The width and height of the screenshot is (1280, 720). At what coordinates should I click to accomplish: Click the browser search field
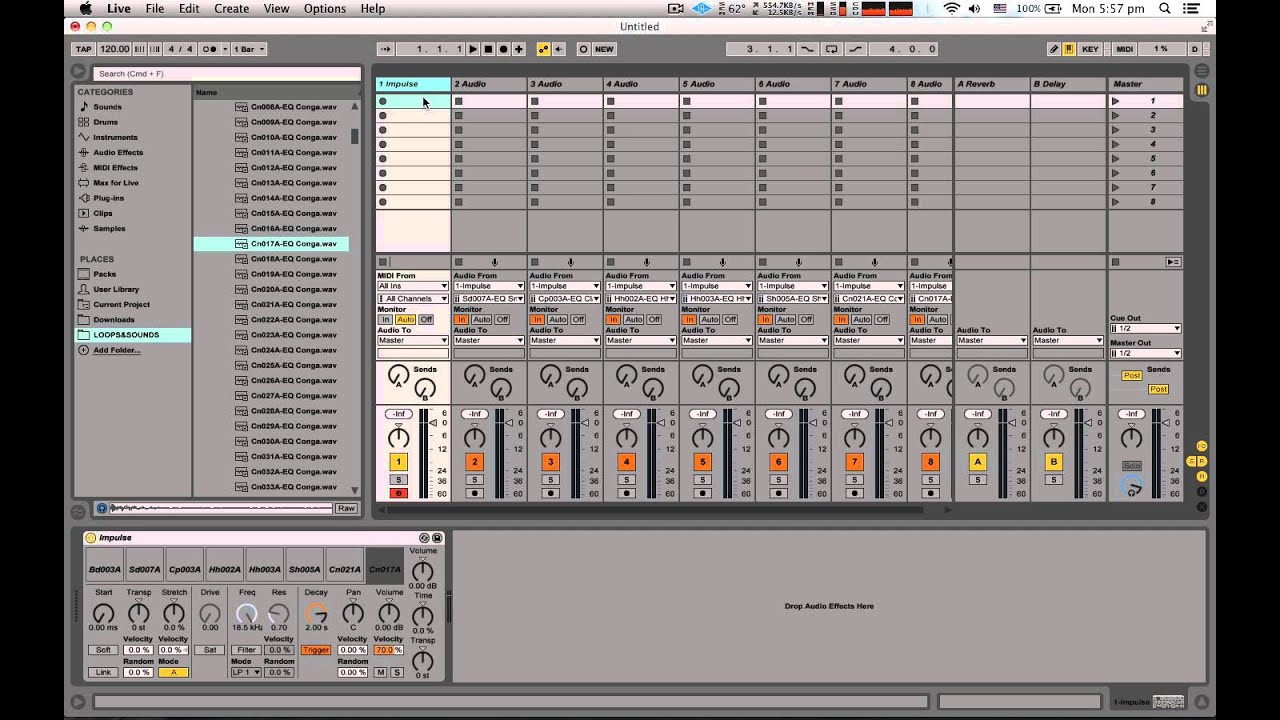click(227, 73)
